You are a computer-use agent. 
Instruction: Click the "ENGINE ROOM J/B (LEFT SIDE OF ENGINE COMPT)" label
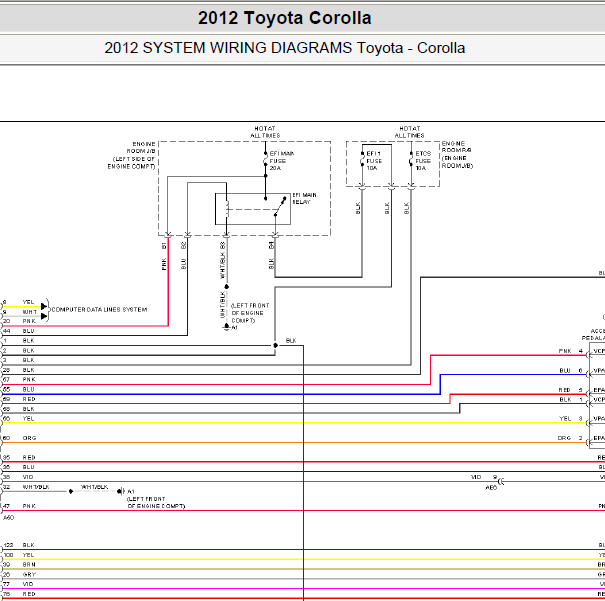tap(132, 155)
